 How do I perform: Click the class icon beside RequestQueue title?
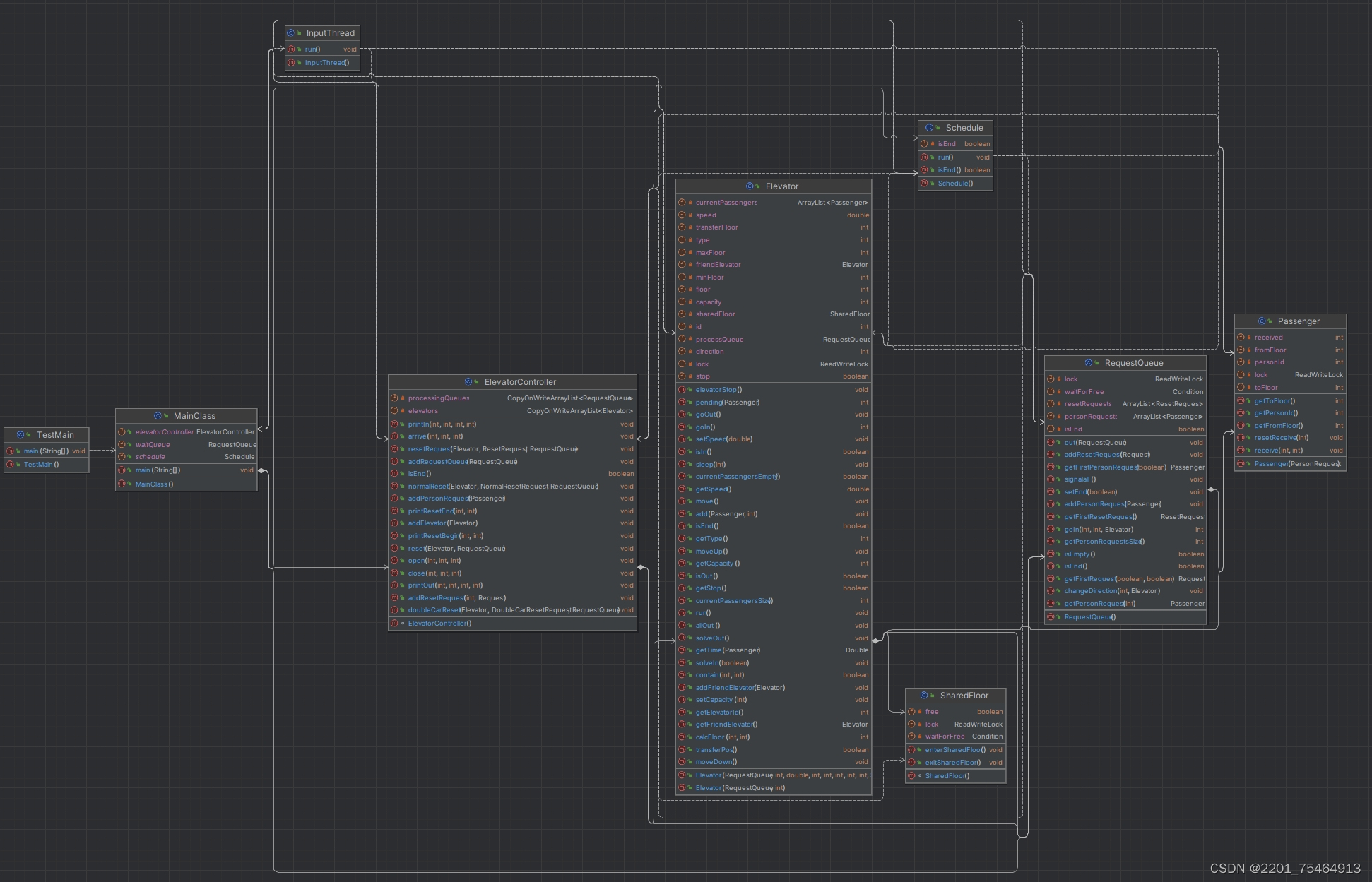(1089, 363)
